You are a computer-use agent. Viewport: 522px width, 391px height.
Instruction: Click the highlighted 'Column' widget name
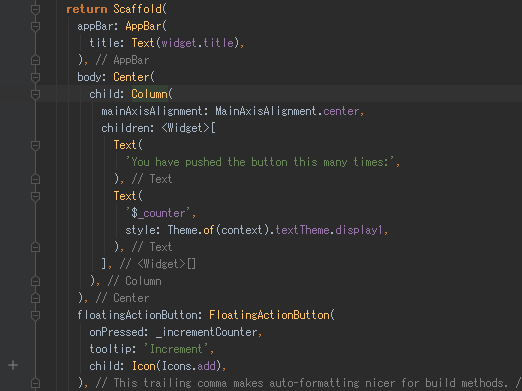click(149, 94)
